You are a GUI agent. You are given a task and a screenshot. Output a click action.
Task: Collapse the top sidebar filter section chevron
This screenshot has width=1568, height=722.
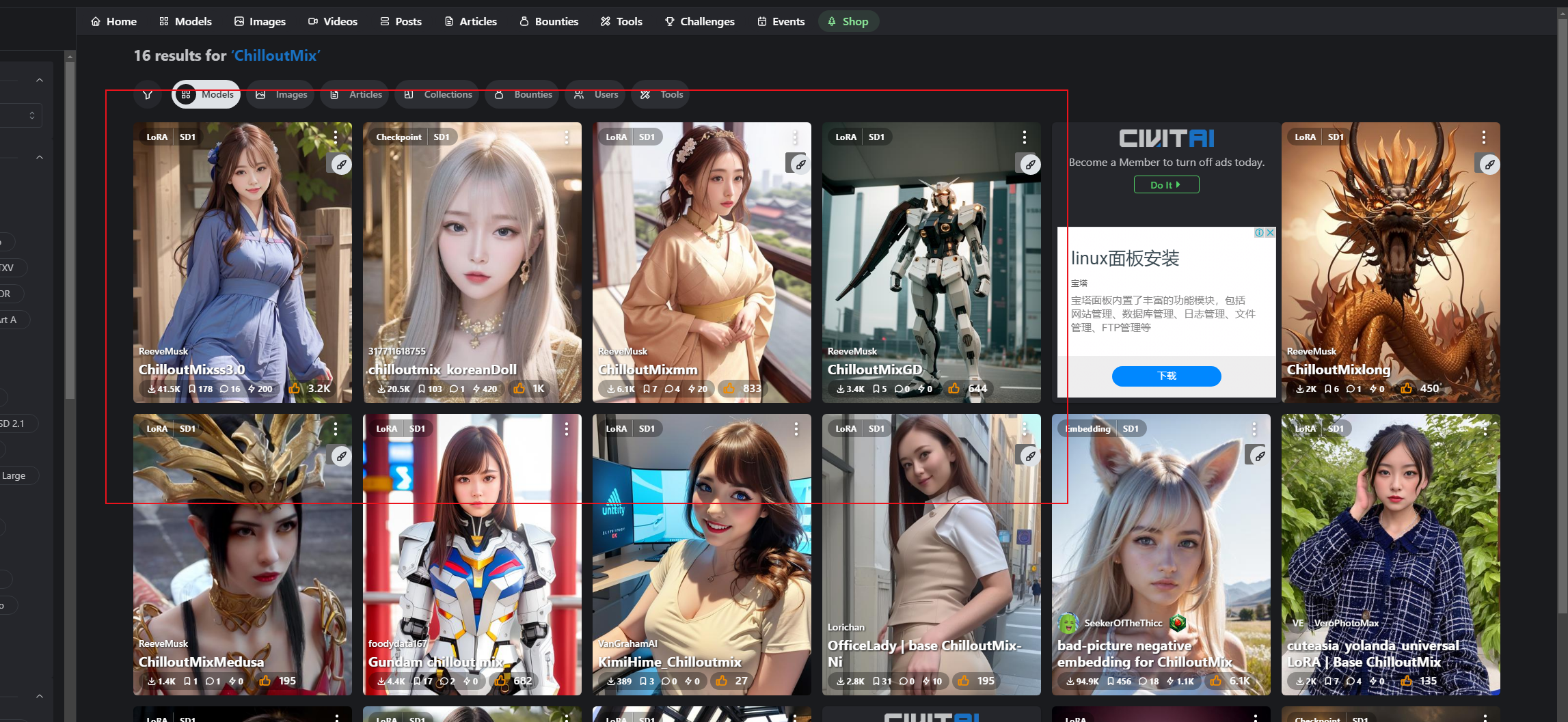click(x=40, y=80)
